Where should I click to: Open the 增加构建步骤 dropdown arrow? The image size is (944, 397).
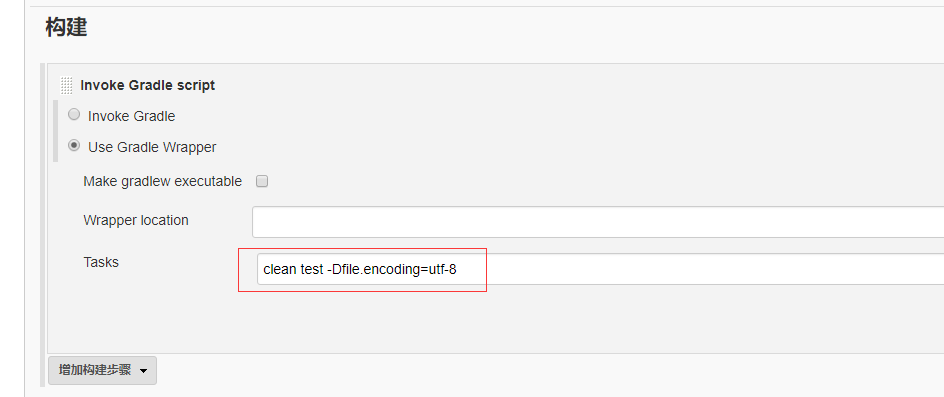[143, 370]
